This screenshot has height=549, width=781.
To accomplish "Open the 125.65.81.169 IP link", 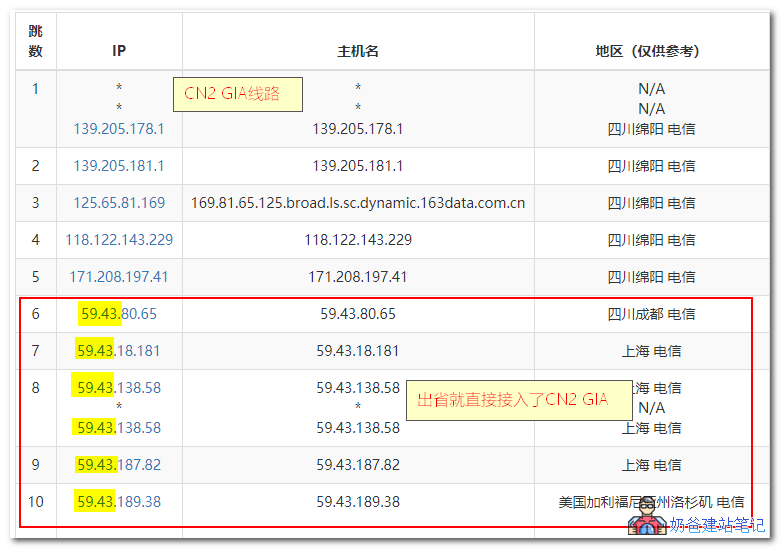I will coord(119,203).
